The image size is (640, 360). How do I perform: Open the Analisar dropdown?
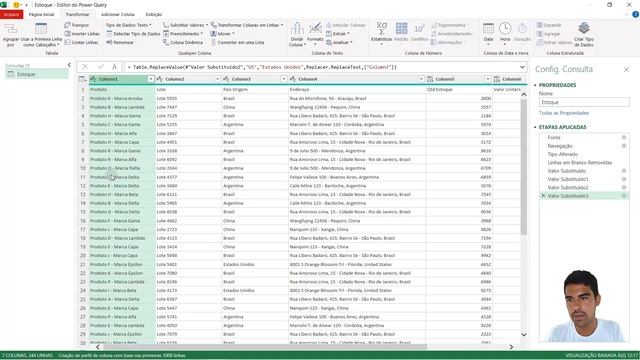339,42
